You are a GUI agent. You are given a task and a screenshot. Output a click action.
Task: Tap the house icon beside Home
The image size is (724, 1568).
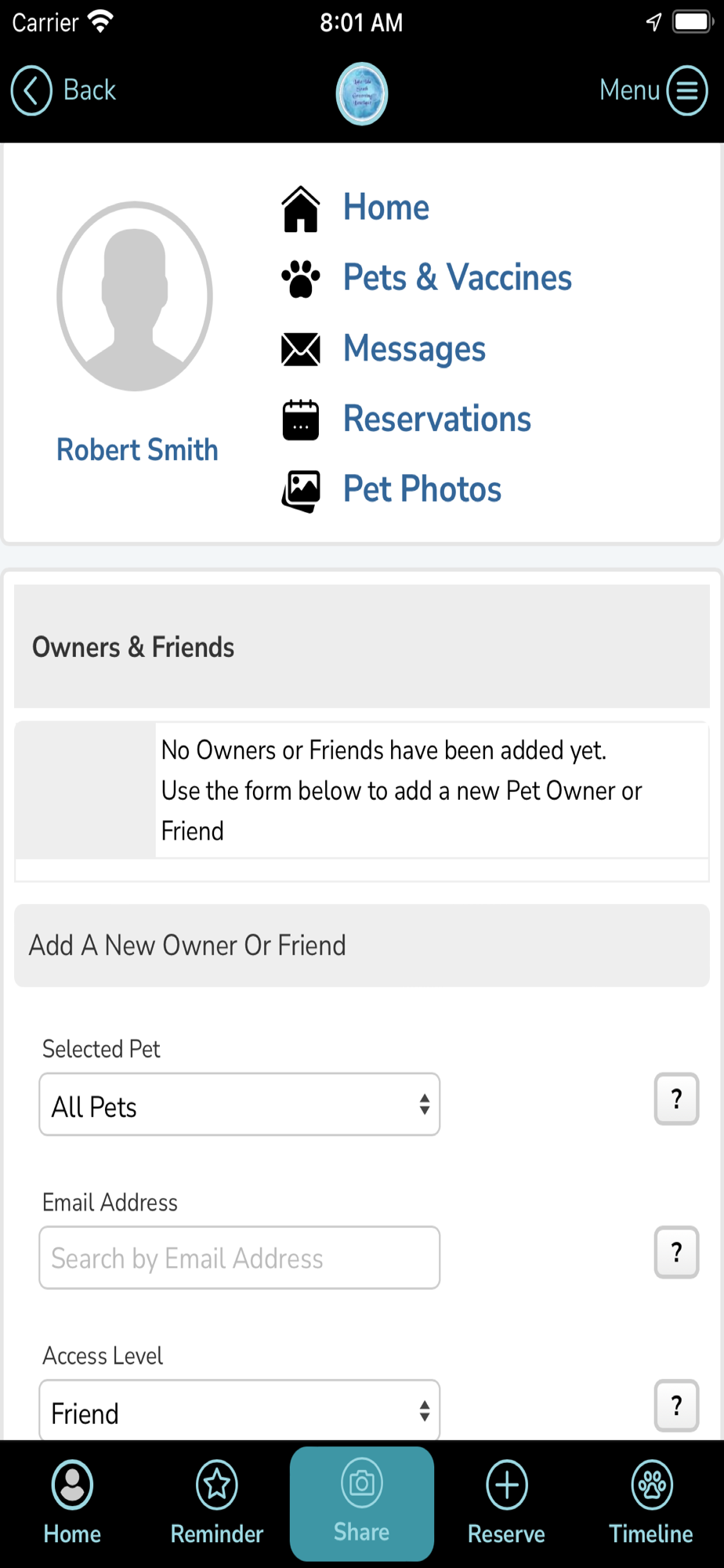point(301,209)
